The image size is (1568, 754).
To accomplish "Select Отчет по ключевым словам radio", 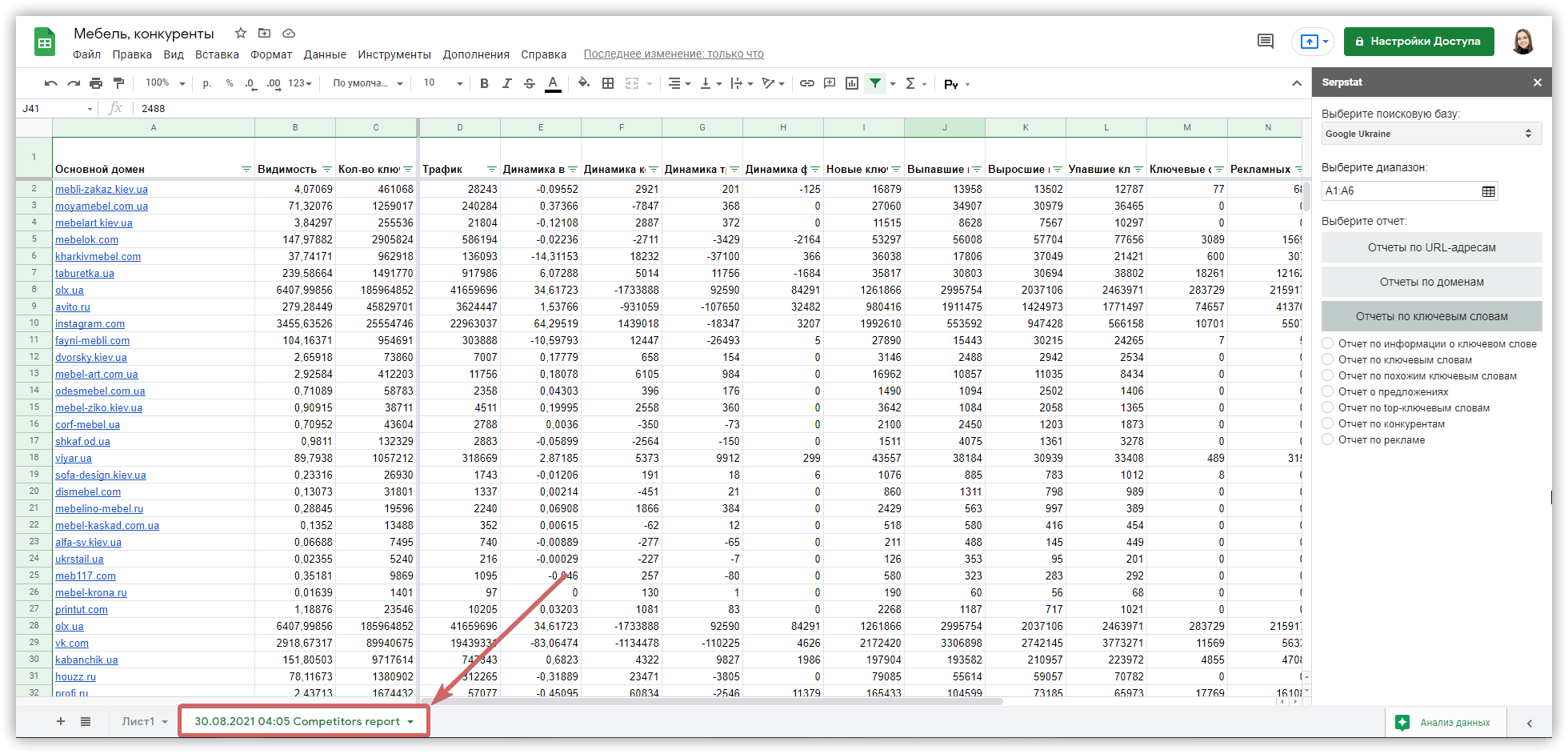I will (x=1328, y=359).
